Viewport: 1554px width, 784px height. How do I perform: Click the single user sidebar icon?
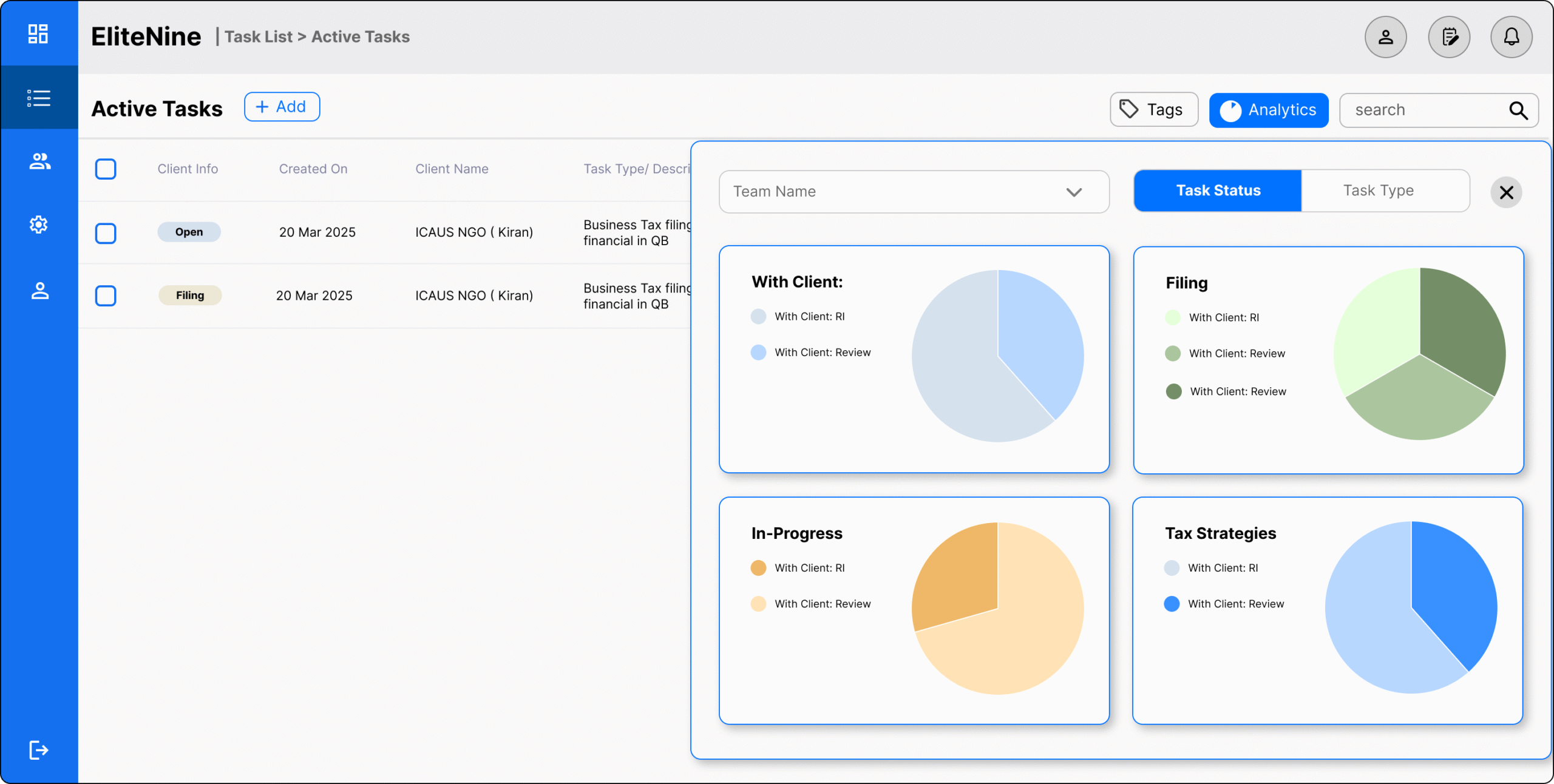(39, 291)
